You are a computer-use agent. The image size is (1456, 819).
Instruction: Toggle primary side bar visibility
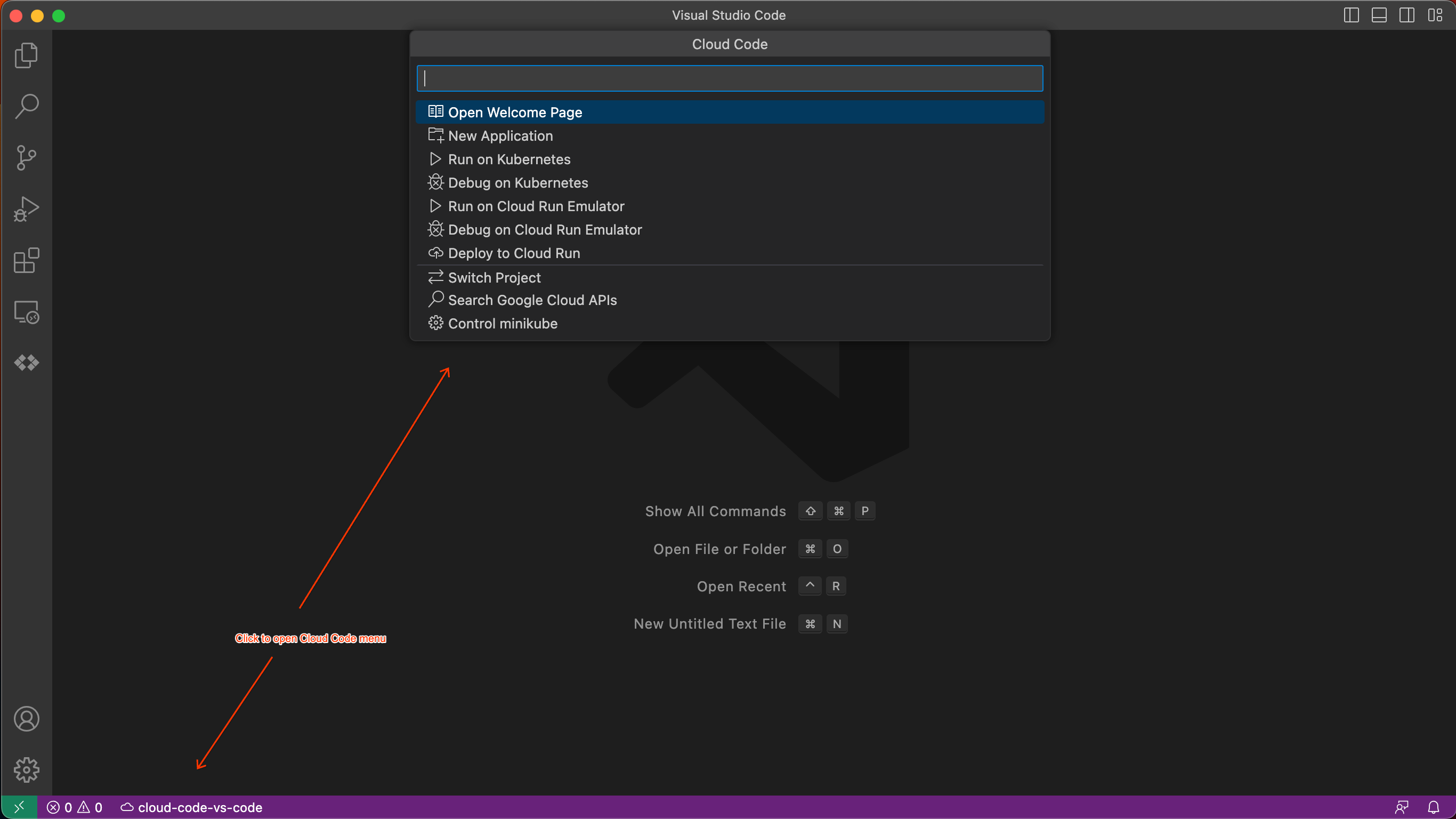click(x=1351, y=15)
